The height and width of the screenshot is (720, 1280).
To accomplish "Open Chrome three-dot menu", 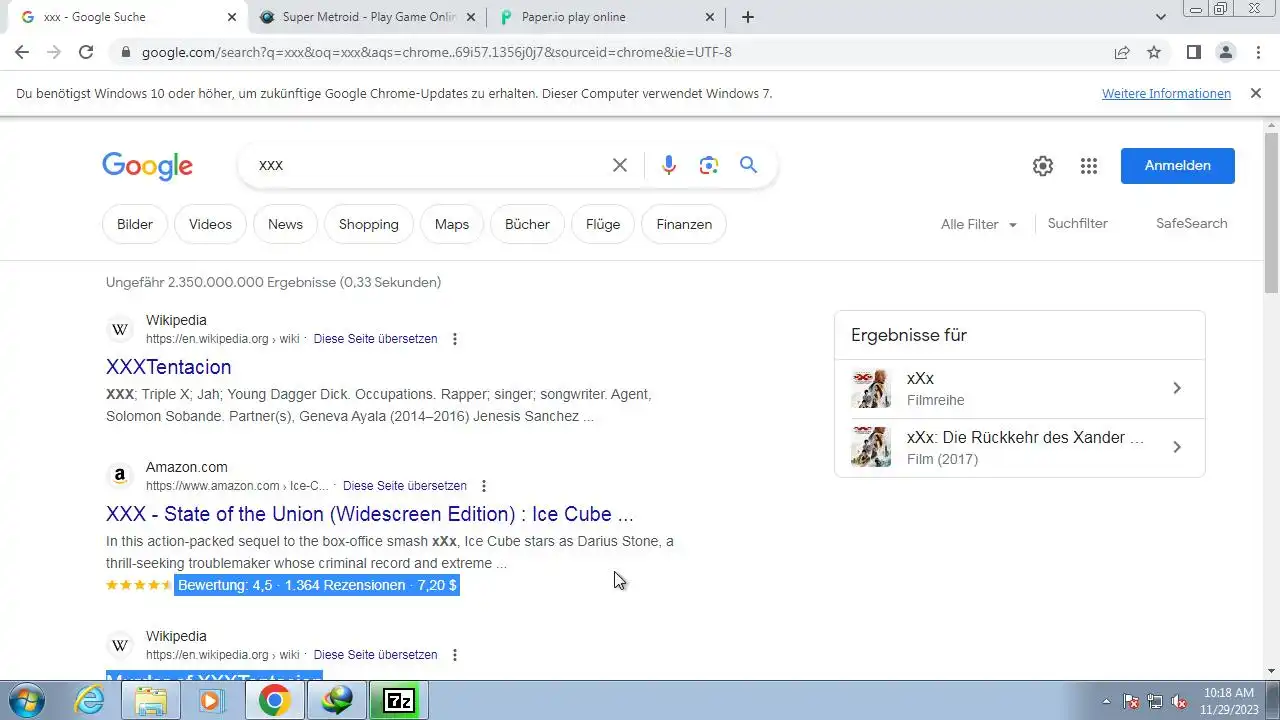I will [1258, 52].
